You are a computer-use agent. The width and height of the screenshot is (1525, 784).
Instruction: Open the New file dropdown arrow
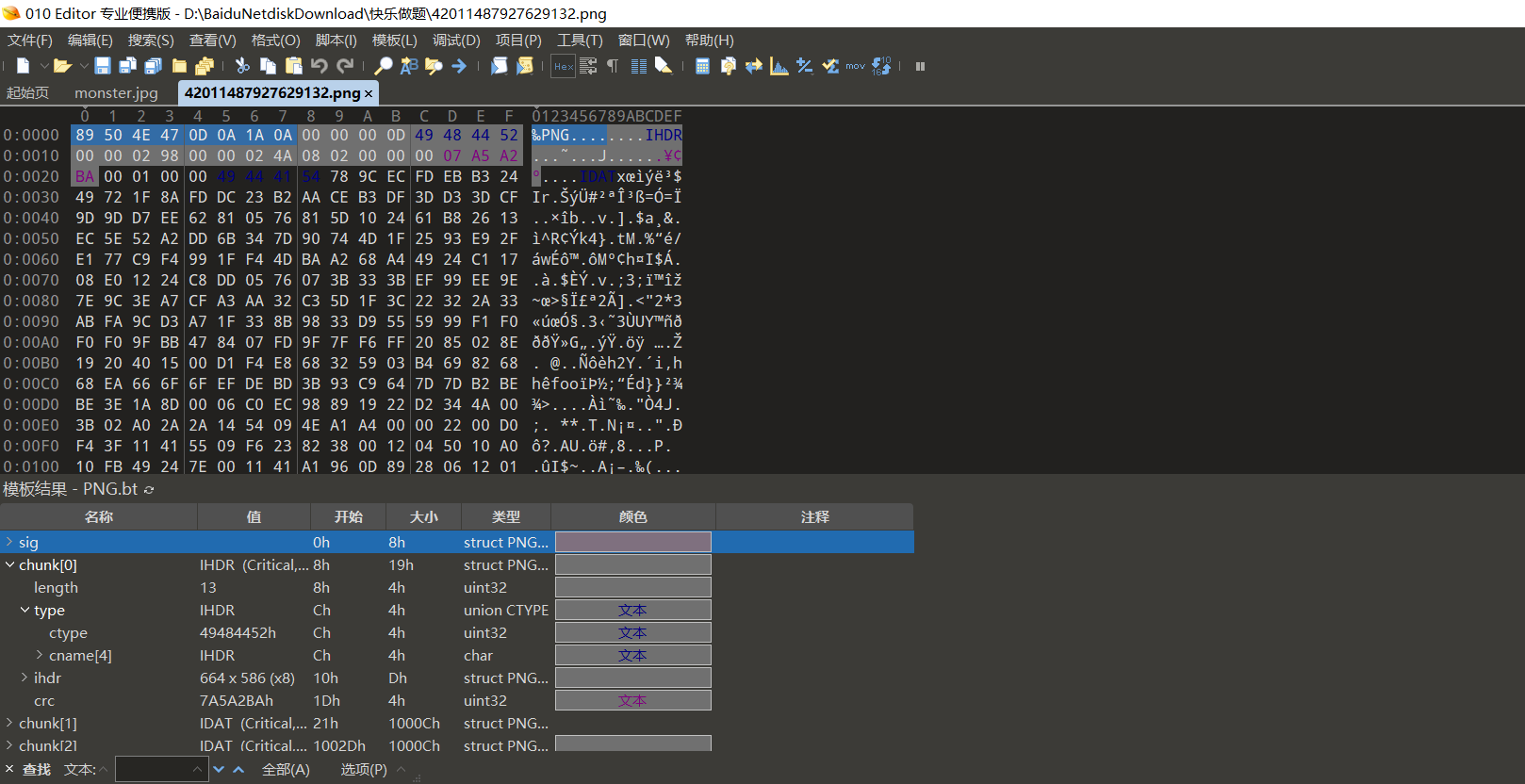43,66
